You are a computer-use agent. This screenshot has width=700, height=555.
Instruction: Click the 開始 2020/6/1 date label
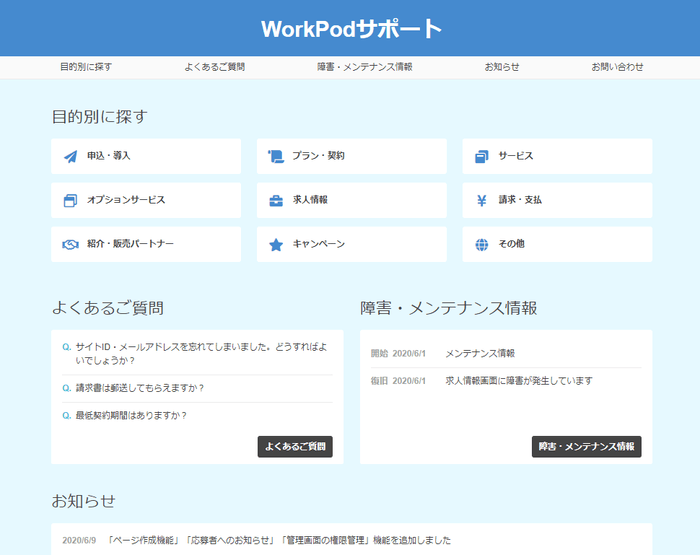click(398, 354)
